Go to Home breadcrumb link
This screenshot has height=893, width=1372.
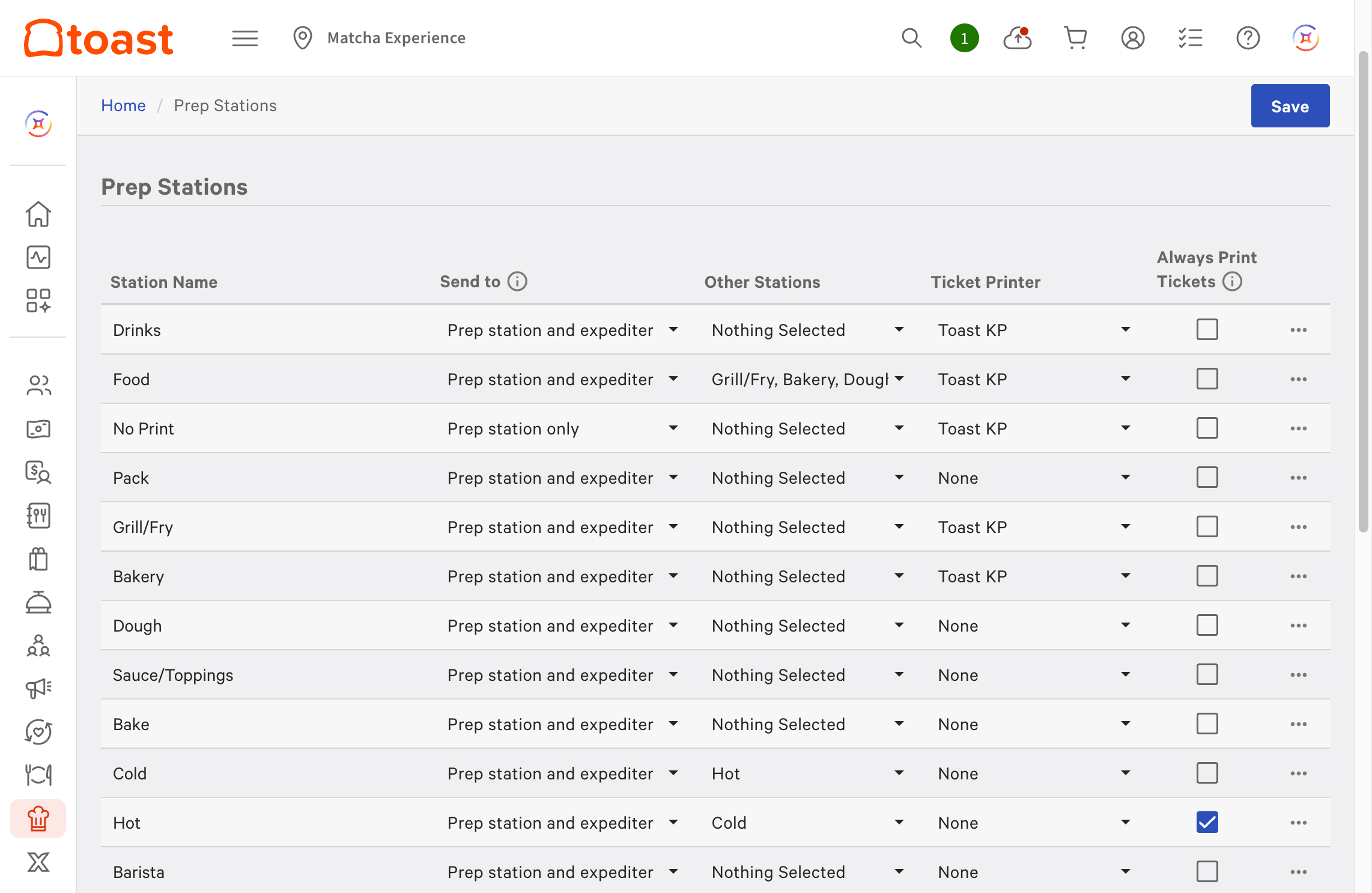123,106
